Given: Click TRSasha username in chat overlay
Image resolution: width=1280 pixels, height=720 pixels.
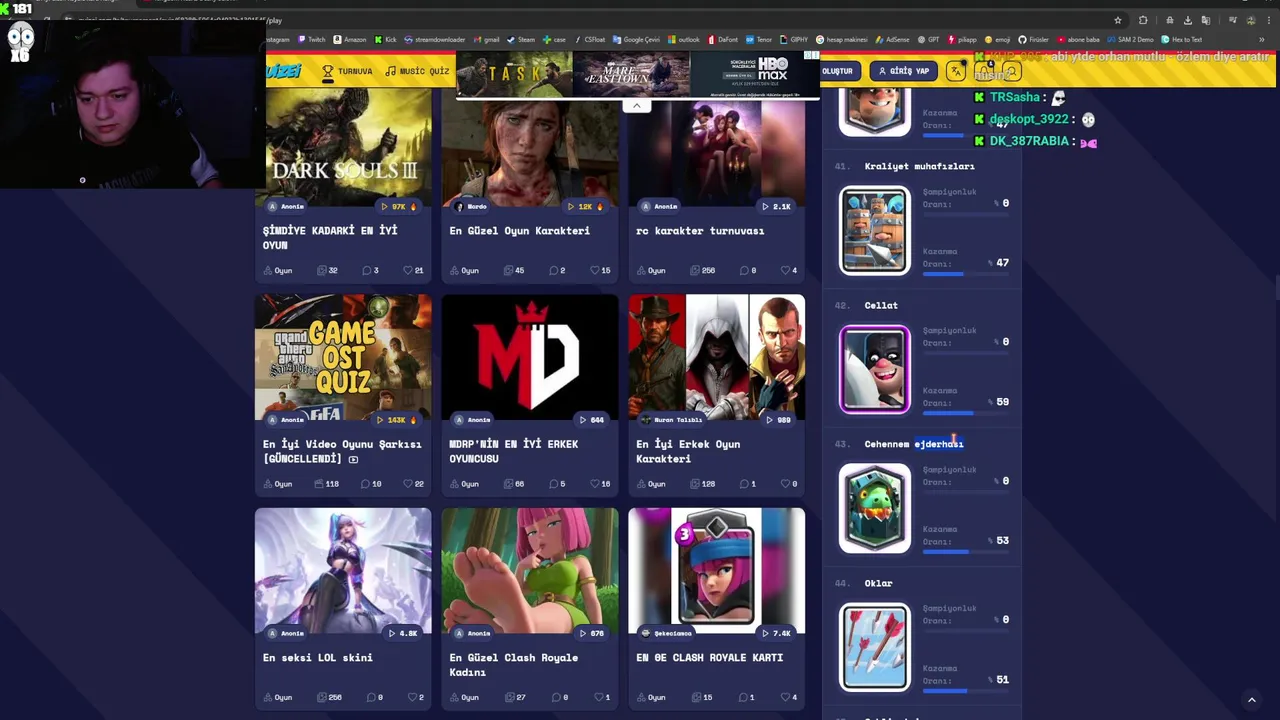Looking at the screenshot, I should click(x=1014, y=97).
